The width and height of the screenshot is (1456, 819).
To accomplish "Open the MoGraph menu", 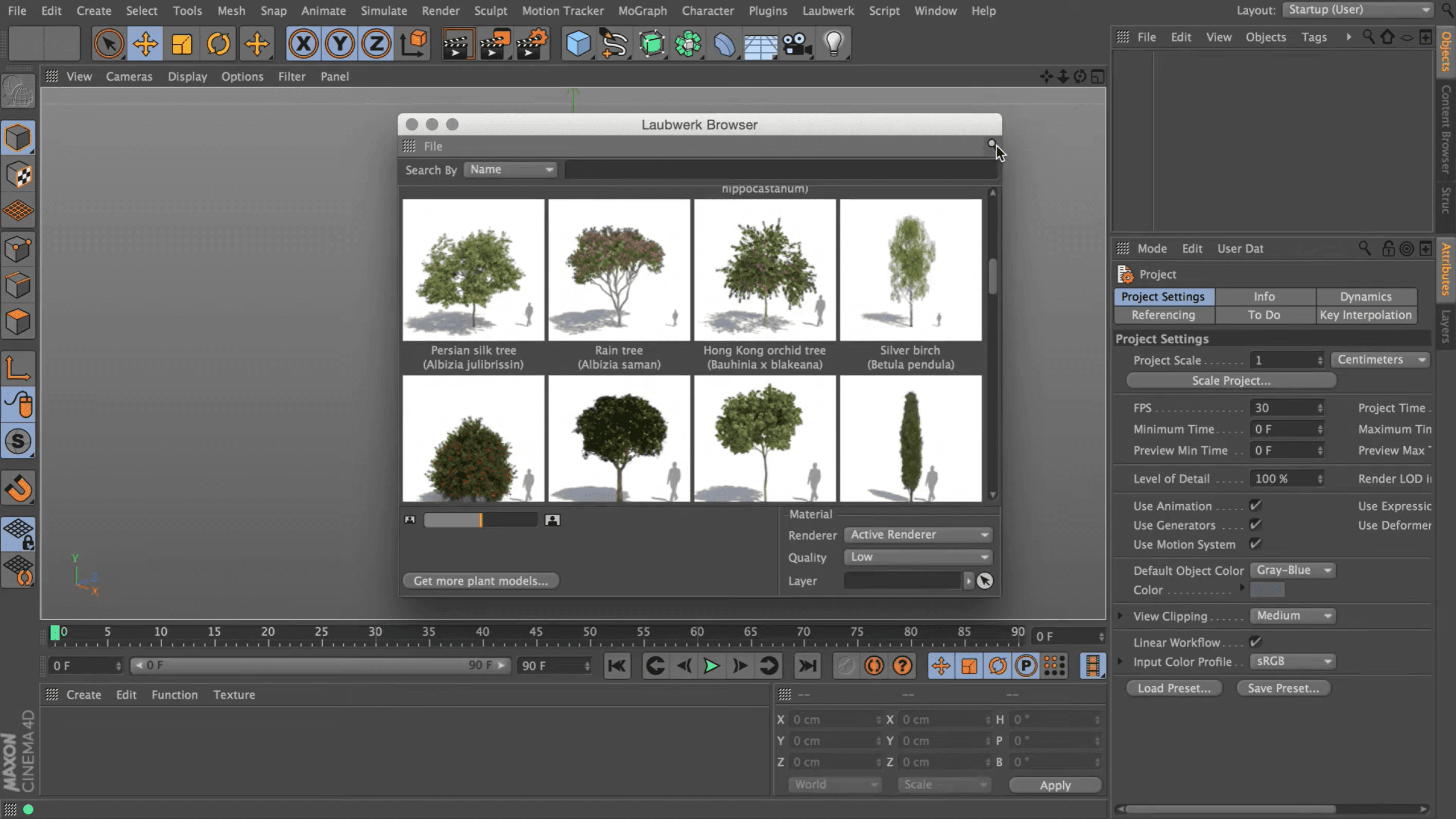I will [642, 10].
